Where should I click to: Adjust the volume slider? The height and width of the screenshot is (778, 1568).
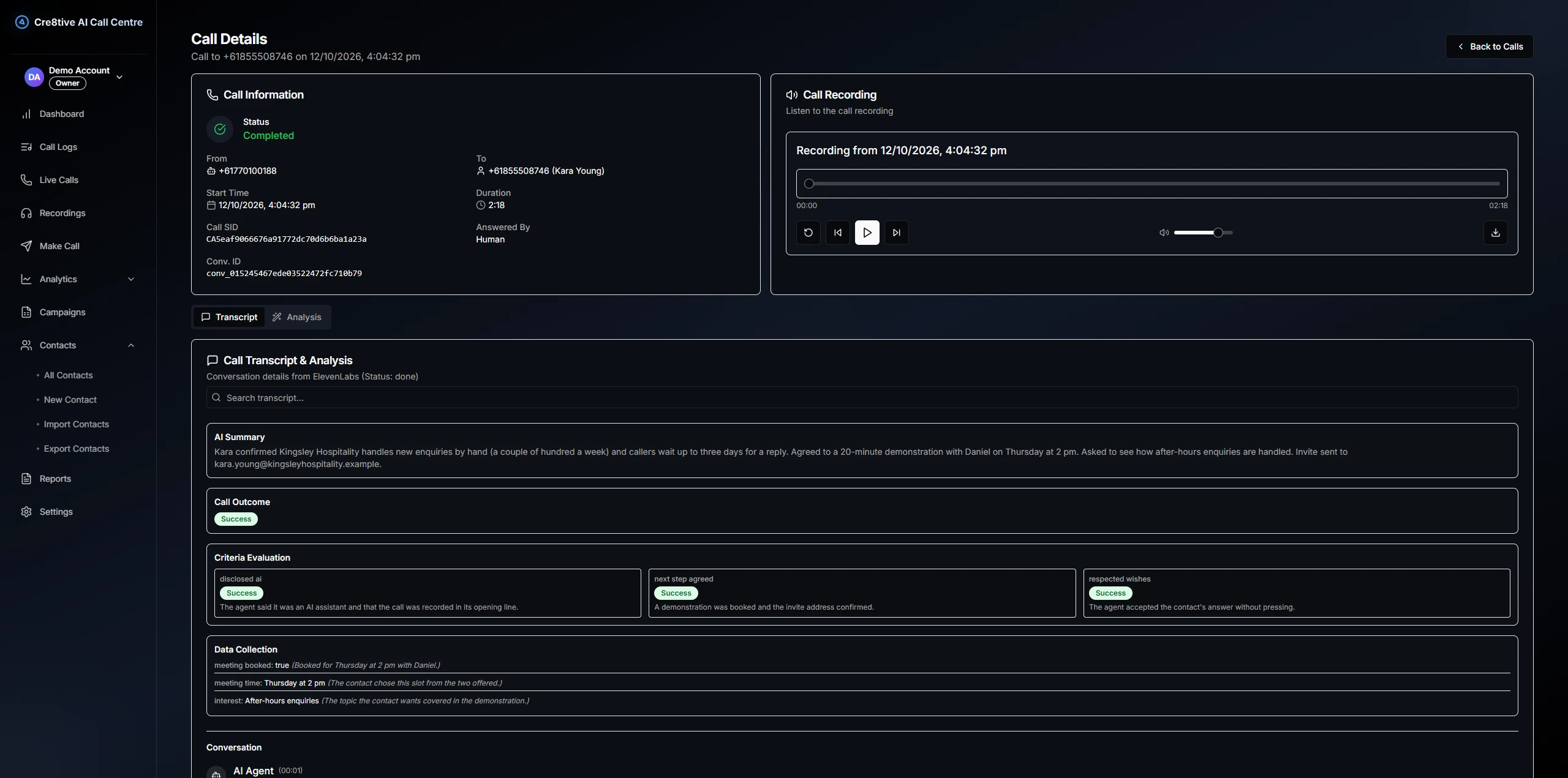click(1204, 233)
